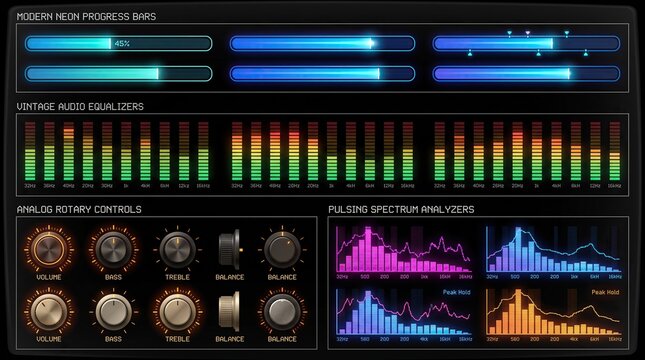The image size is (645, 360).
Task: Turn the dark VOLUME knob with orange ring
Action: 49,249
